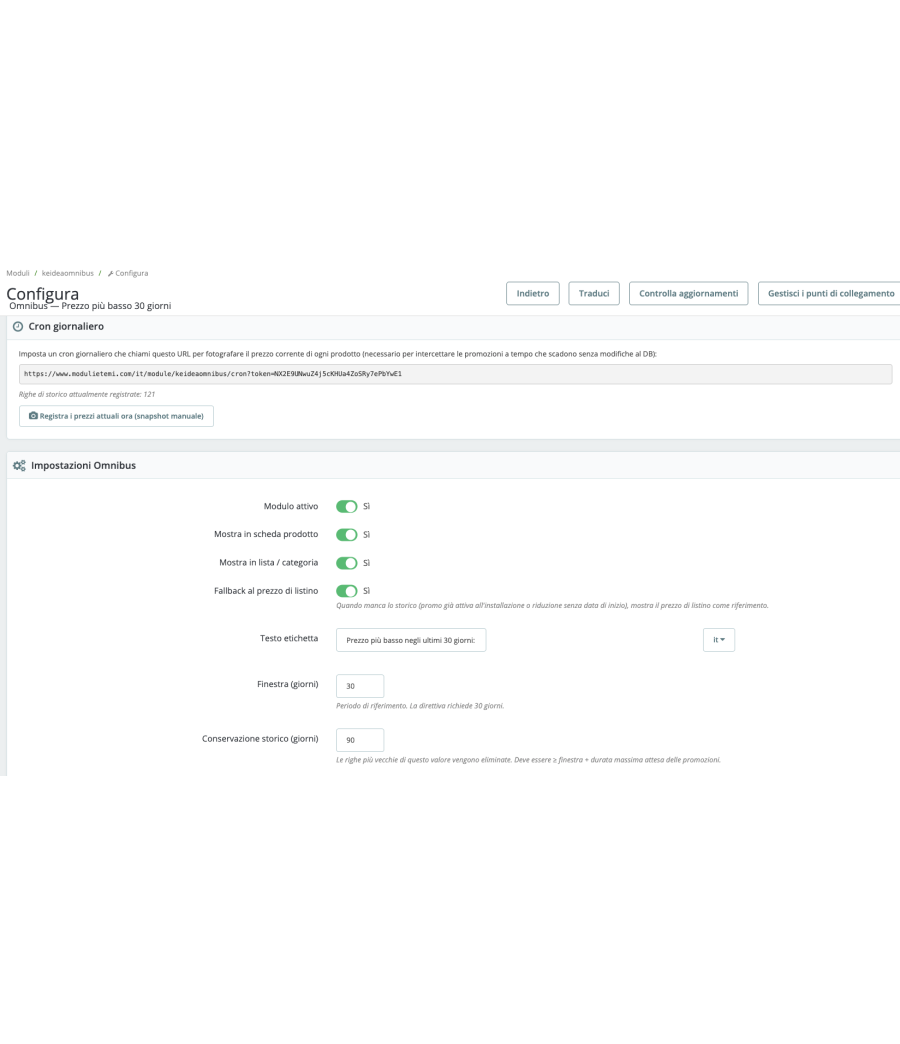
Task: Click the Configura breadcrumb item
Action: click(128, 273)
